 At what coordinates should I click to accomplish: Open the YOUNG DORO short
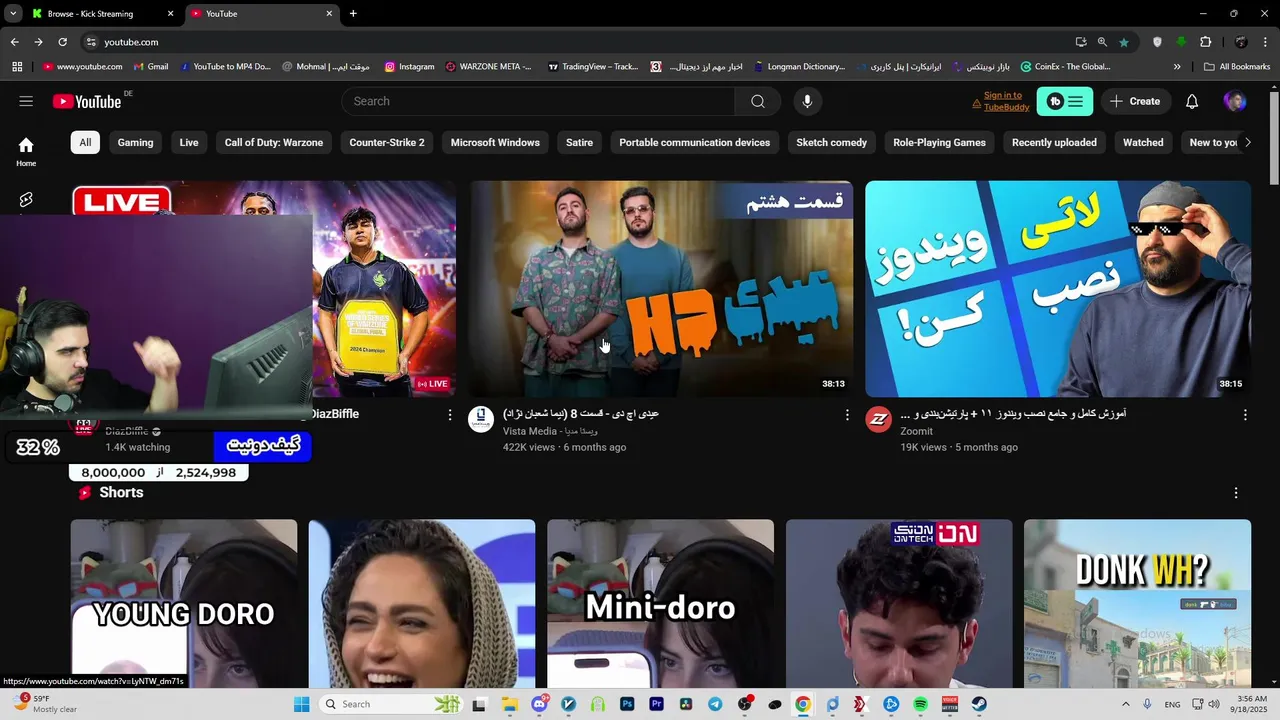pyautogui.click(x=184, y=603)
